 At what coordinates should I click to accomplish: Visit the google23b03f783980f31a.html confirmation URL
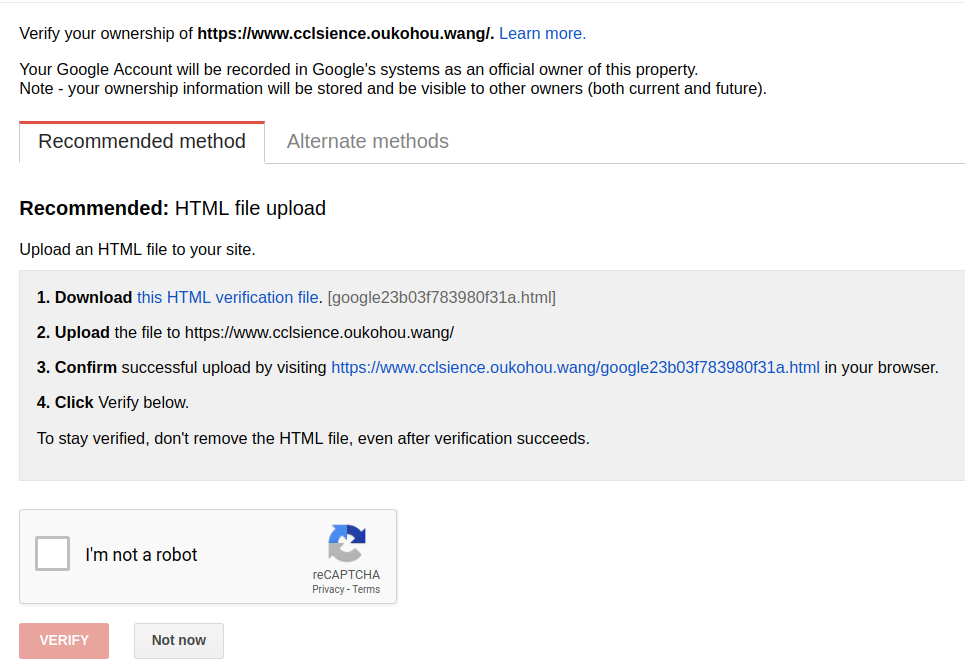click(x=575, y=367)
